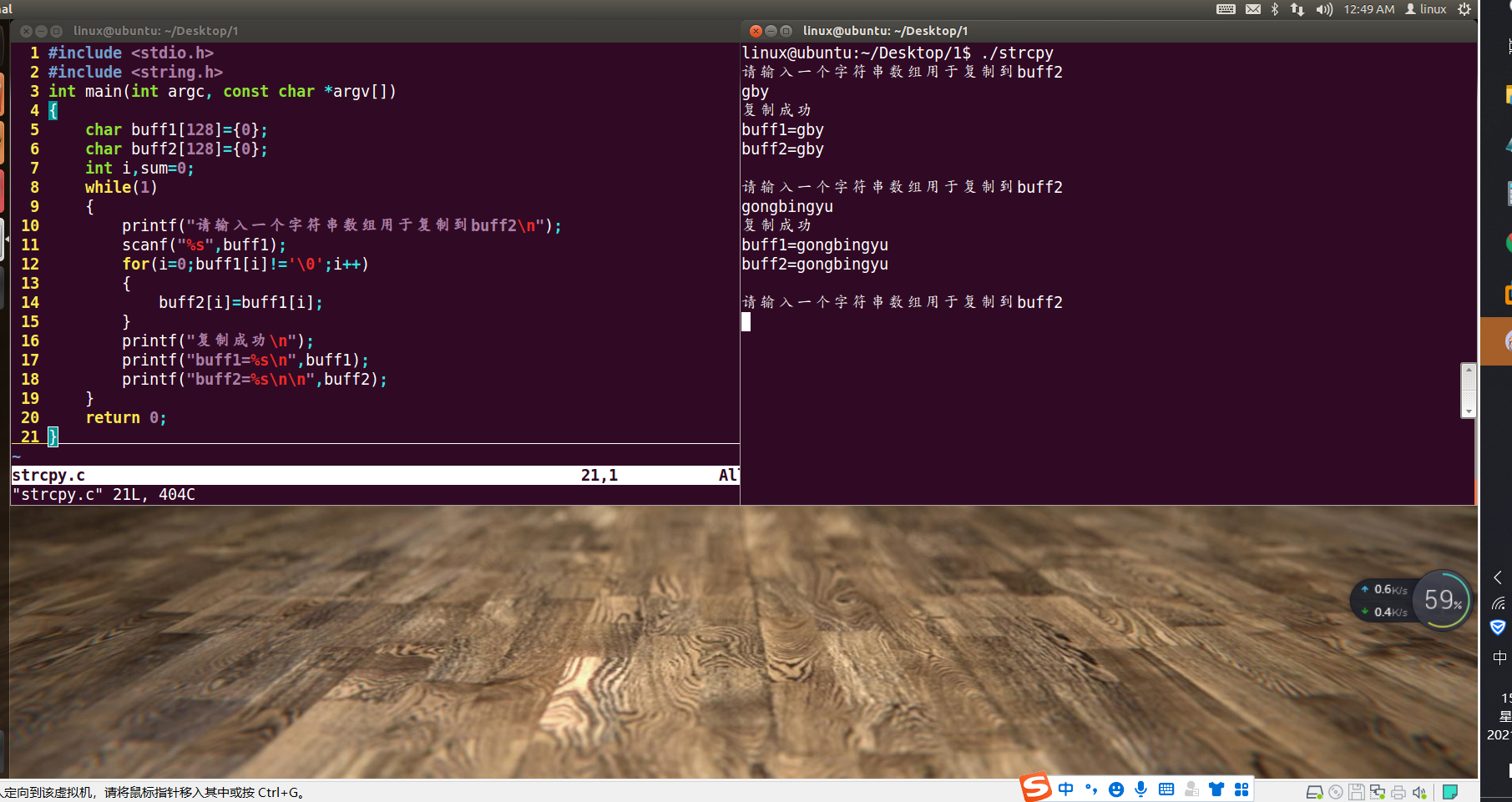Click VM network adapter status icon
This screenshot has width=1512, height=802.
1378,792
